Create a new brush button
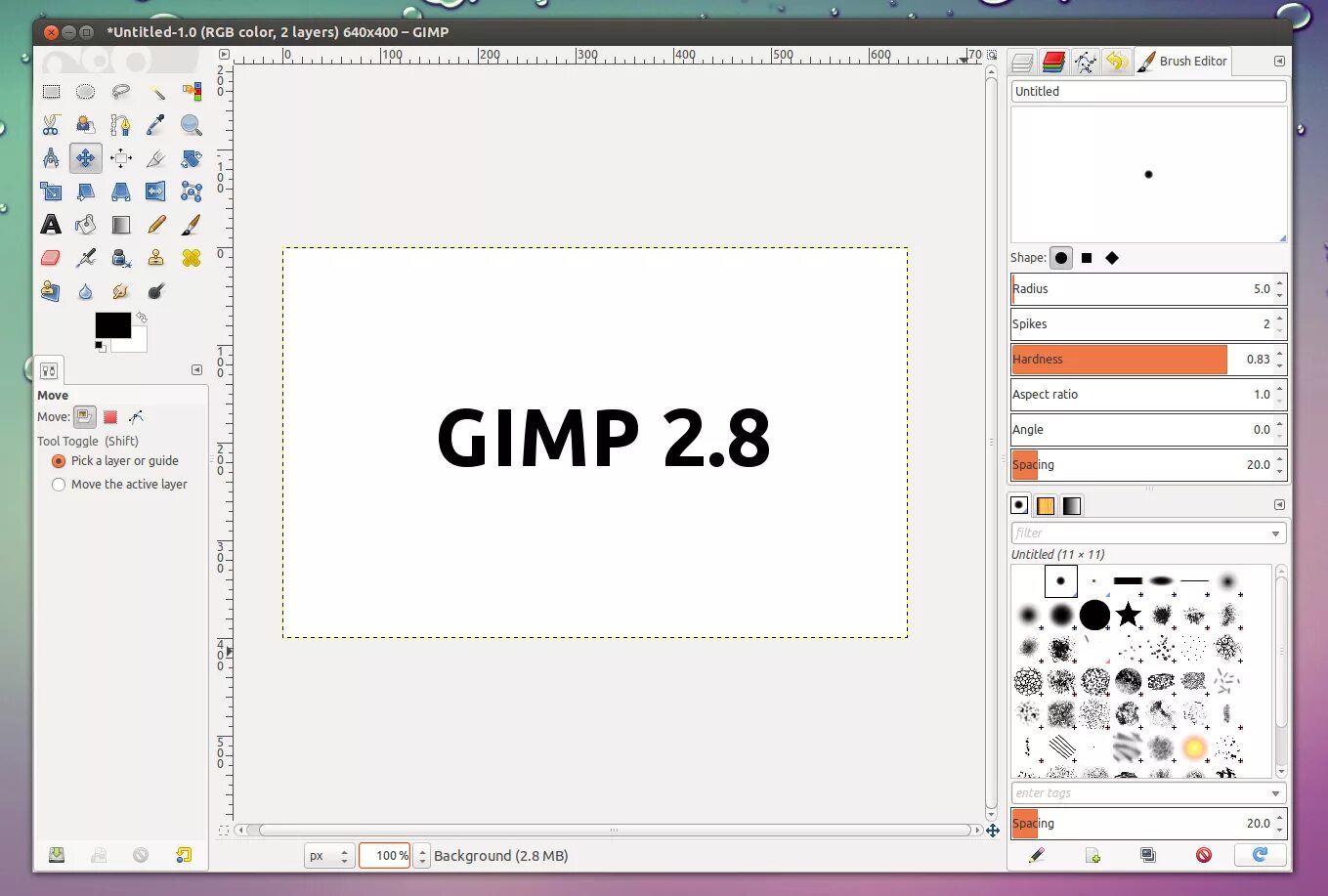1328x896 pixels. coord(1092,855)
